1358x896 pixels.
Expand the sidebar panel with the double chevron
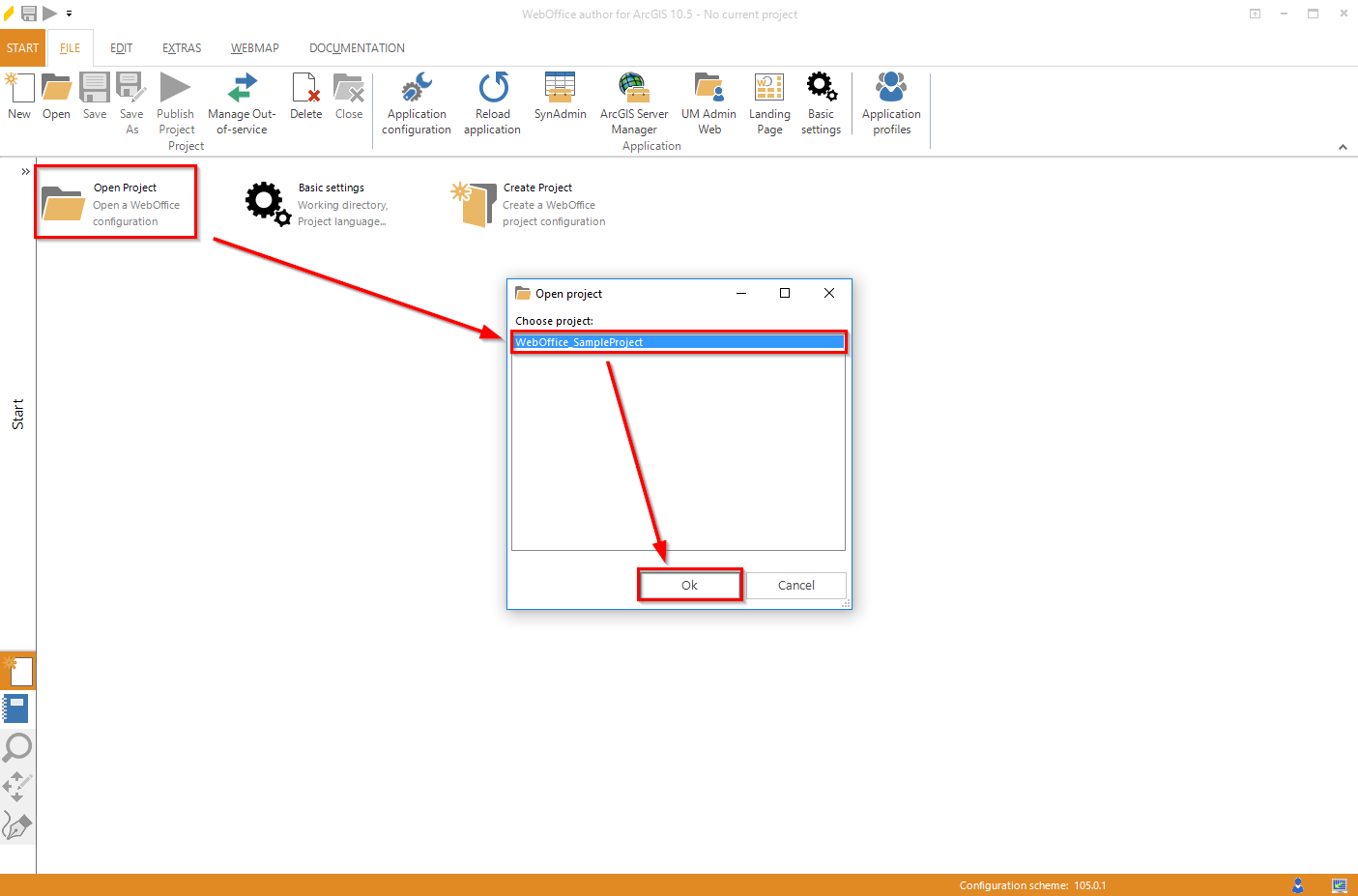[24, 170]
